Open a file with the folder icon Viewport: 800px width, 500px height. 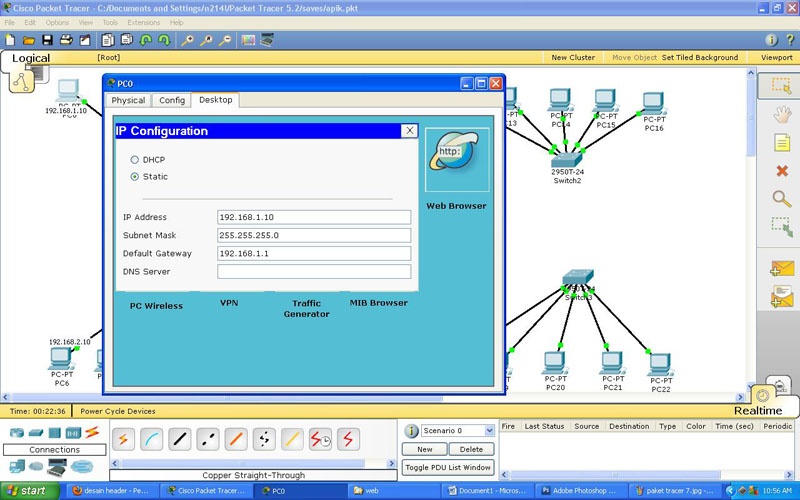click(29, 40)
